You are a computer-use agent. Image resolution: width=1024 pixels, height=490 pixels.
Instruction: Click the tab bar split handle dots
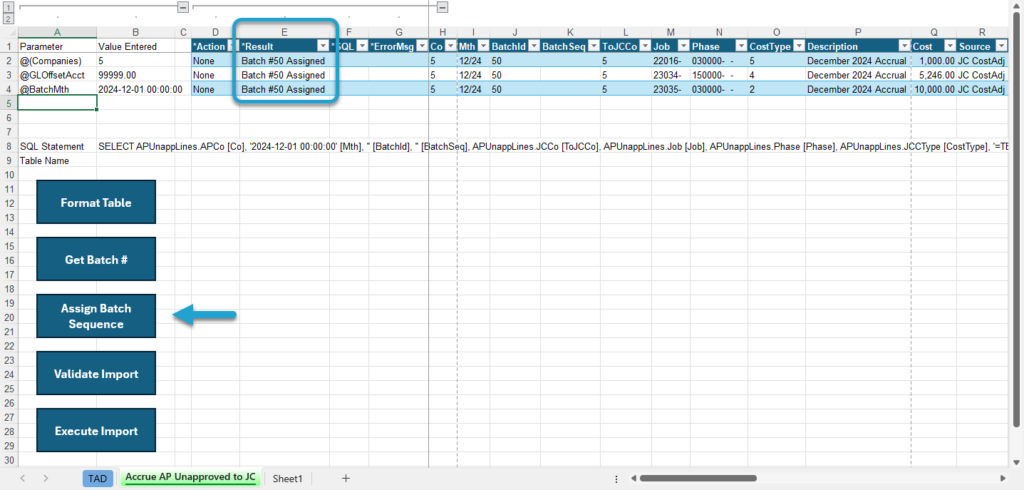617,478
